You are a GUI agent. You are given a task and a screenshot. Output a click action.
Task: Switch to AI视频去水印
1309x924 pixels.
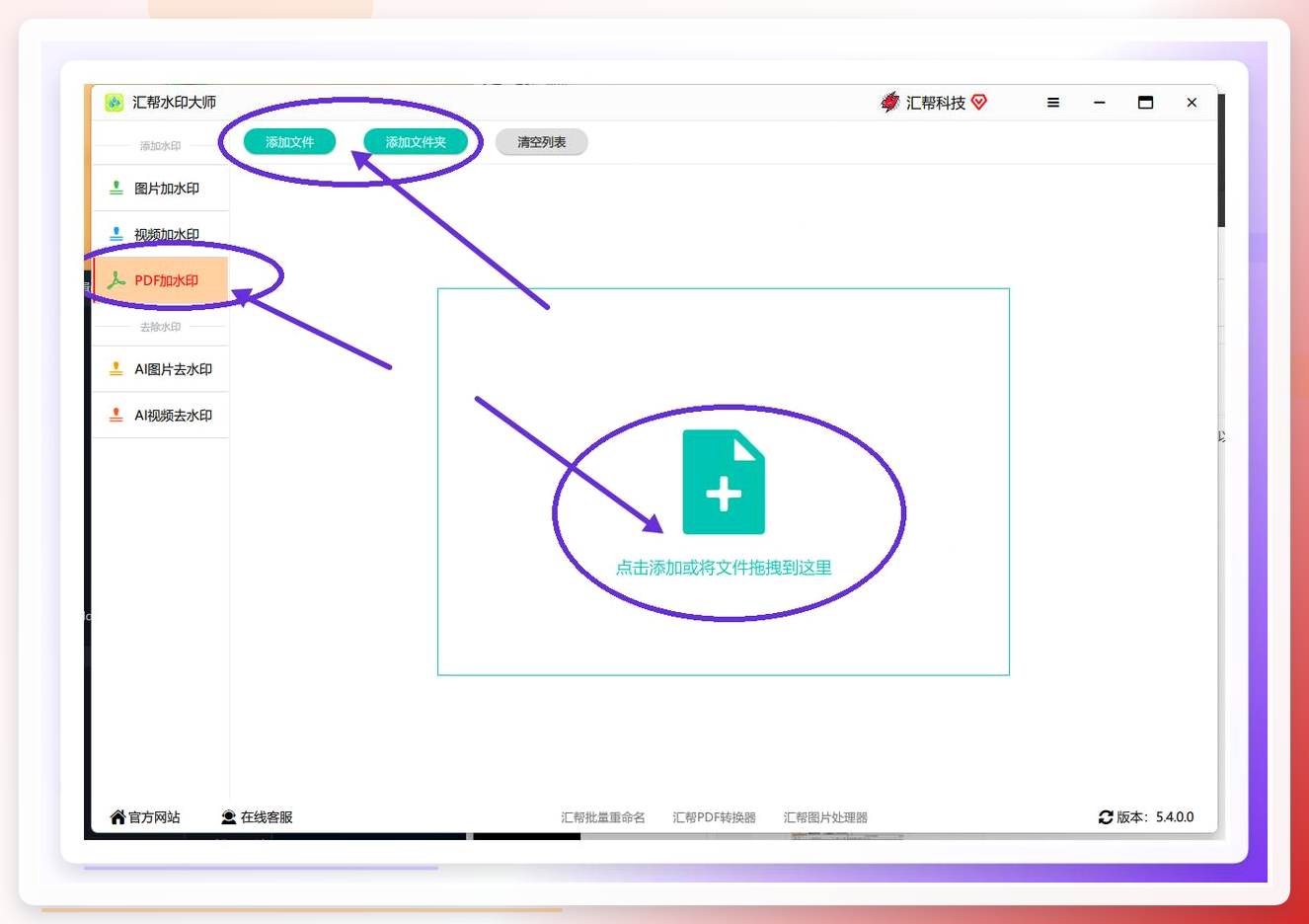(161, 416)
